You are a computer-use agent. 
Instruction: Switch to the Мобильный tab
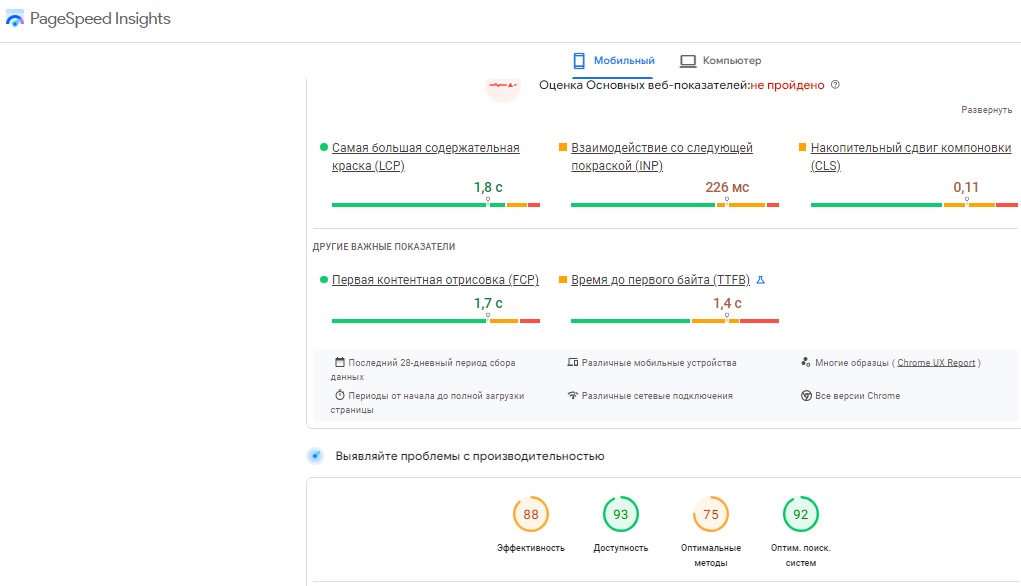pos(613,61)
